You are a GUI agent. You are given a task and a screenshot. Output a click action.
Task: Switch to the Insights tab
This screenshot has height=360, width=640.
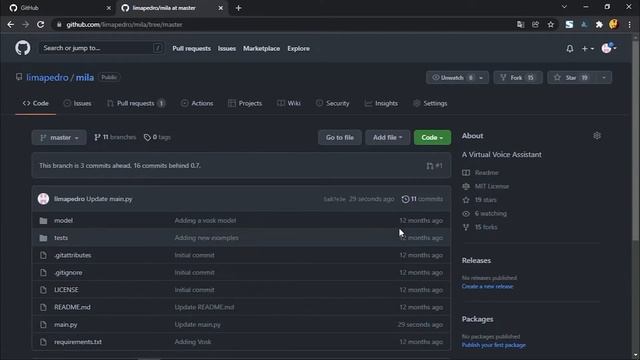click(381, 103)
